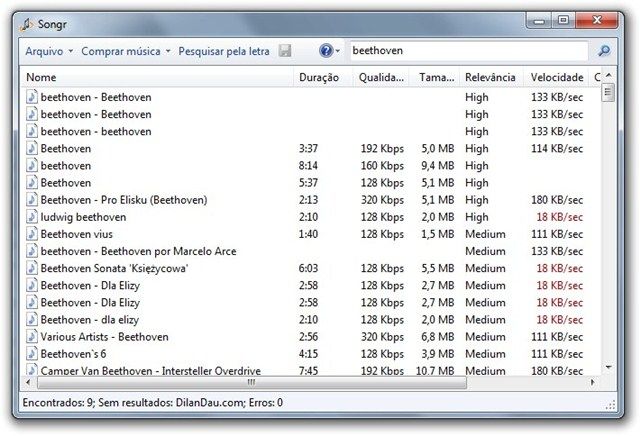640x436 pixels.
Task: Click the horizontal scrollbar right arrow
Action: tap(593, 383)
